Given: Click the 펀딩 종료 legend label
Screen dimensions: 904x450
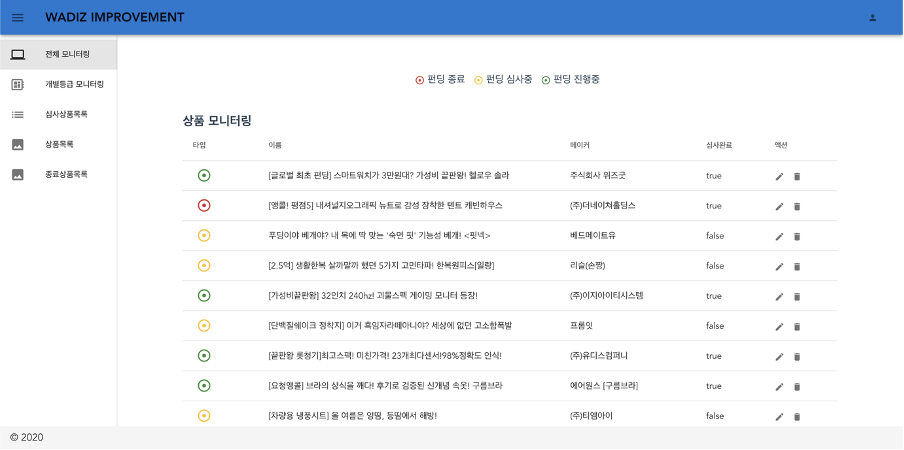Looking at the screenshot, I should pos(446,80).
